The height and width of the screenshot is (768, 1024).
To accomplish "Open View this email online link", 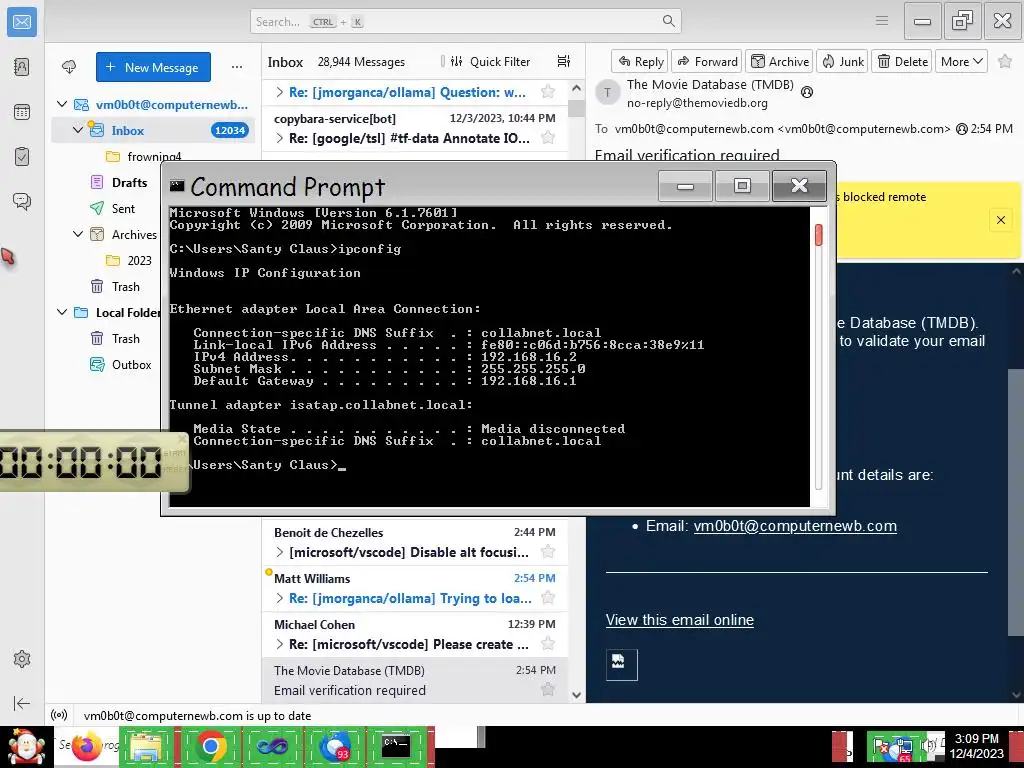I will point(679,620).
